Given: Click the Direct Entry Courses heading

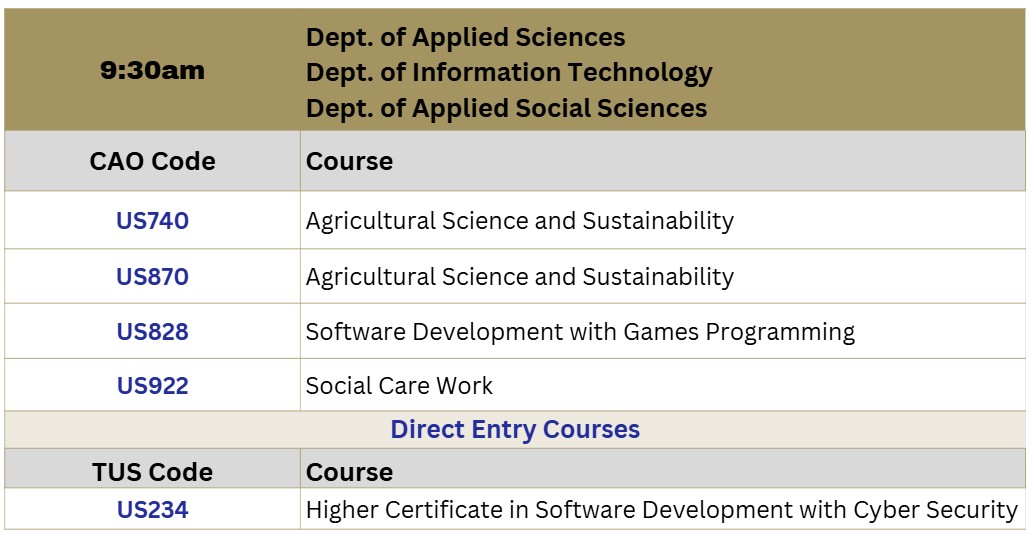Looking at the screenshot, I should (515, 429).
